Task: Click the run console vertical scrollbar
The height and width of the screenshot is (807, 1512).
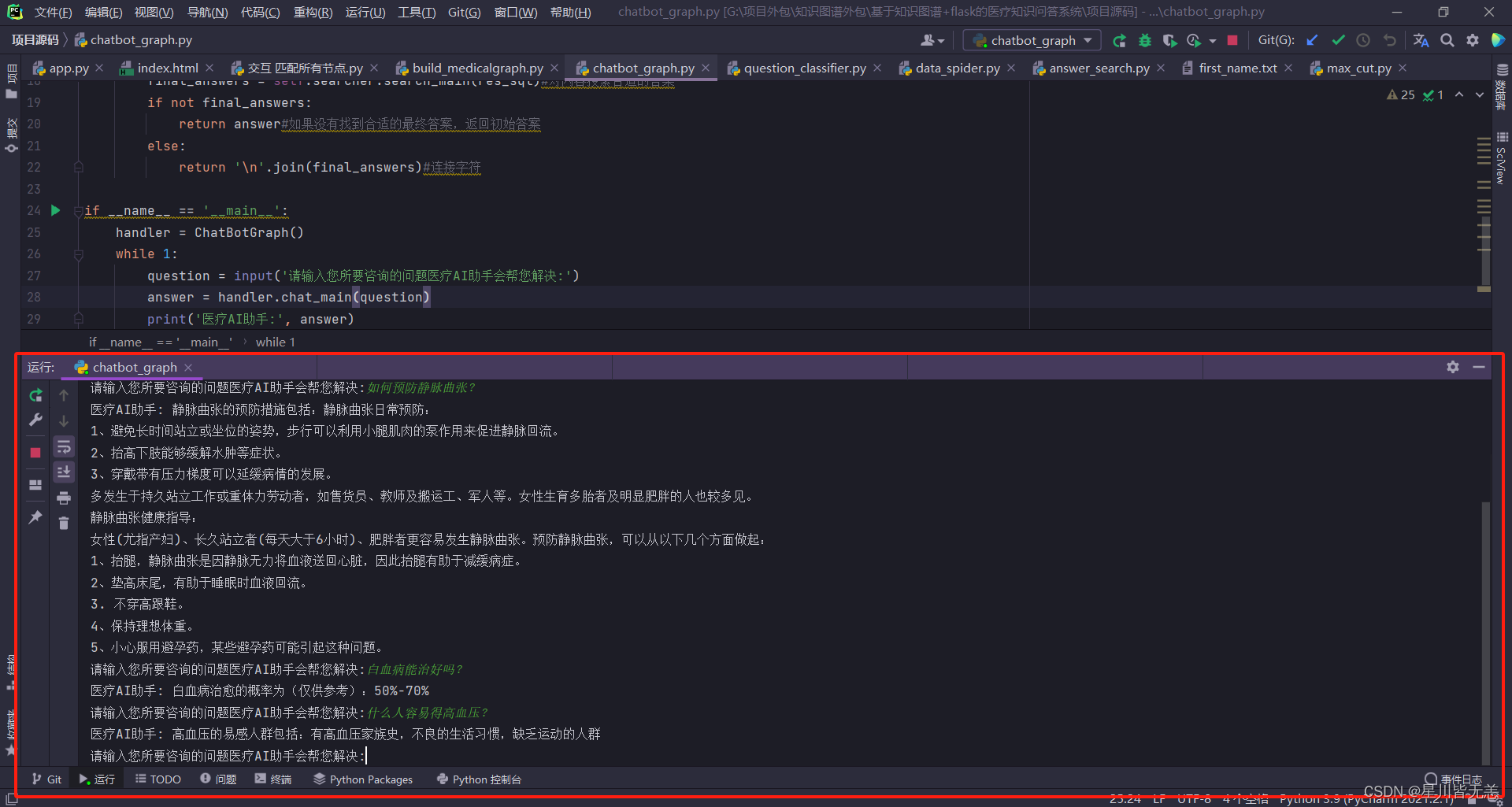Action: point(1485,630)
